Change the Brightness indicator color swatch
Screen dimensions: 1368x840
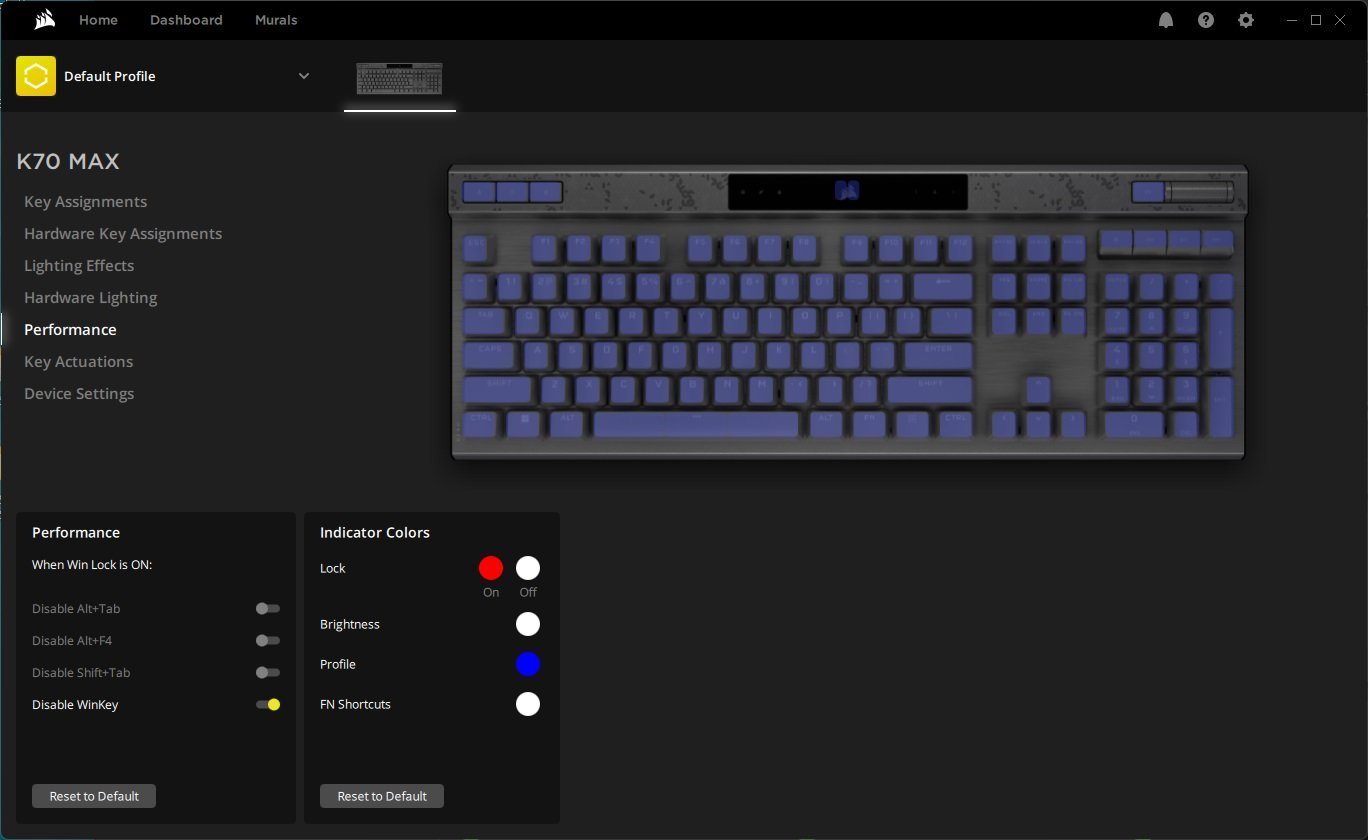coord(528,624)
